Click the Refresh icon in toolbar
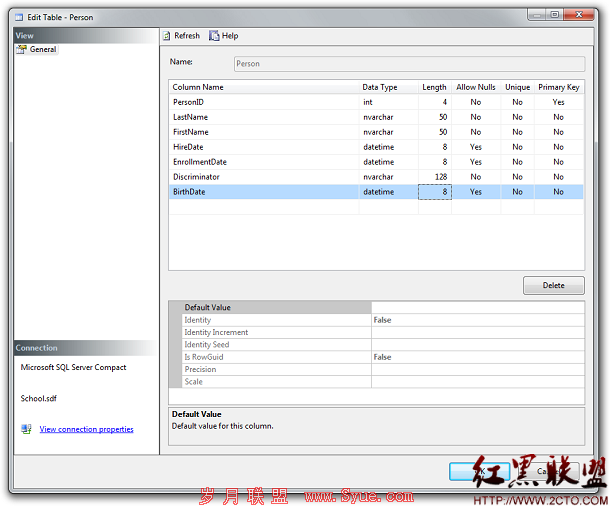The image size is (610, 506). pos(167,36)
